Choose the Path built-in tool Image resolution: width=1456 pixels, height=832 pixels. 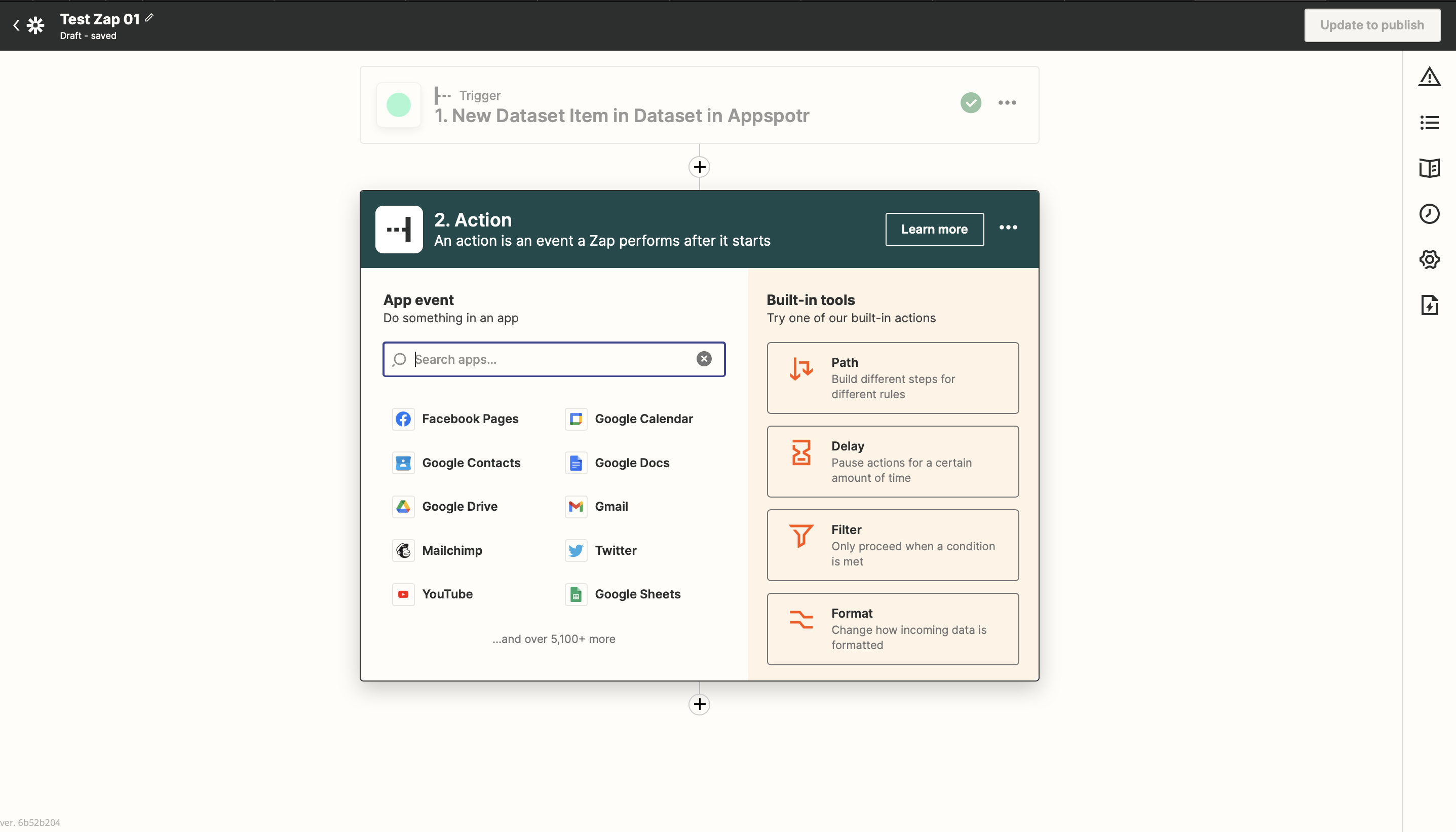pyautogui.click(x=892, y=377)
